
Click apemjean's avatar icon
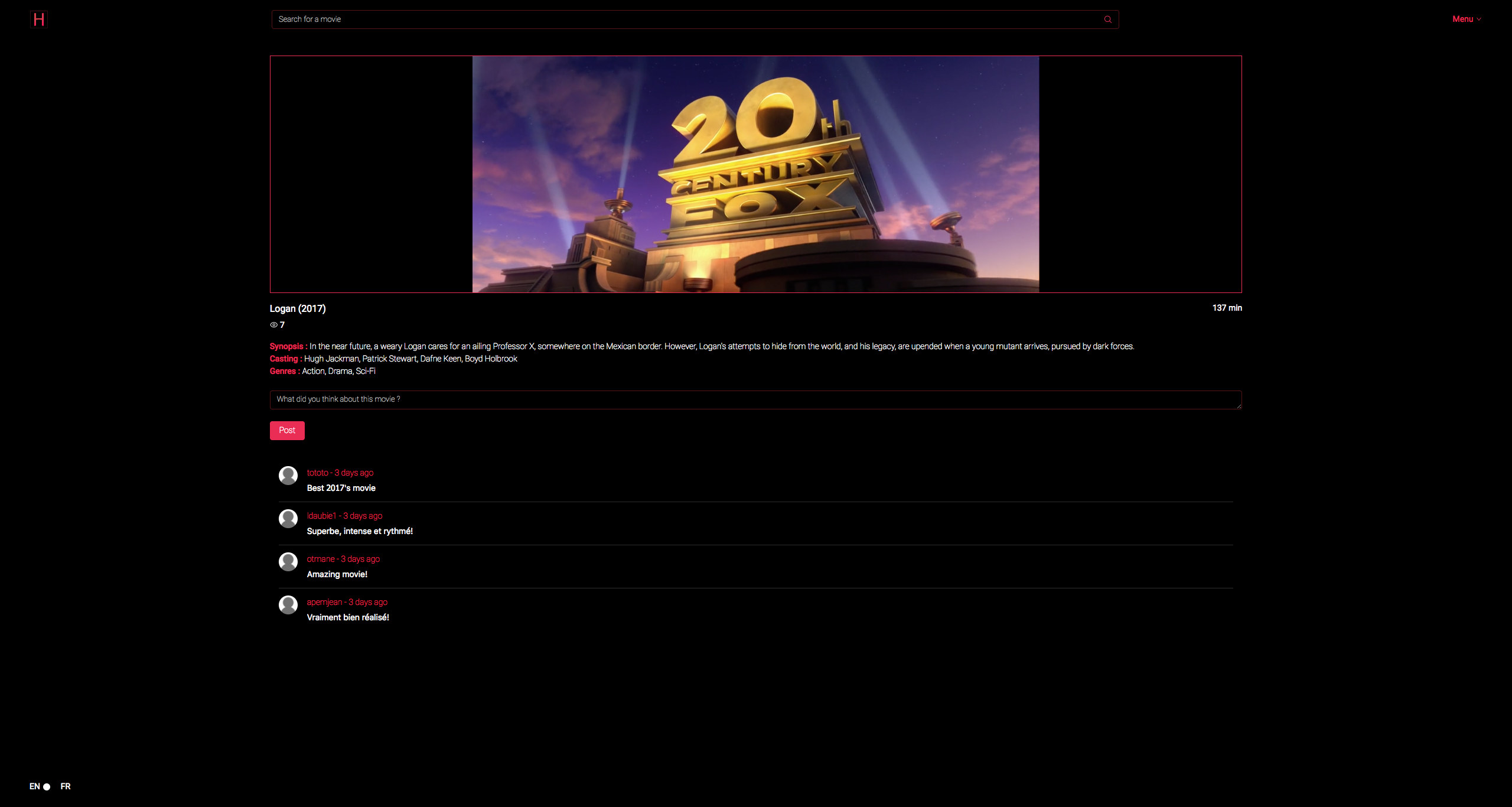(288, 604)
